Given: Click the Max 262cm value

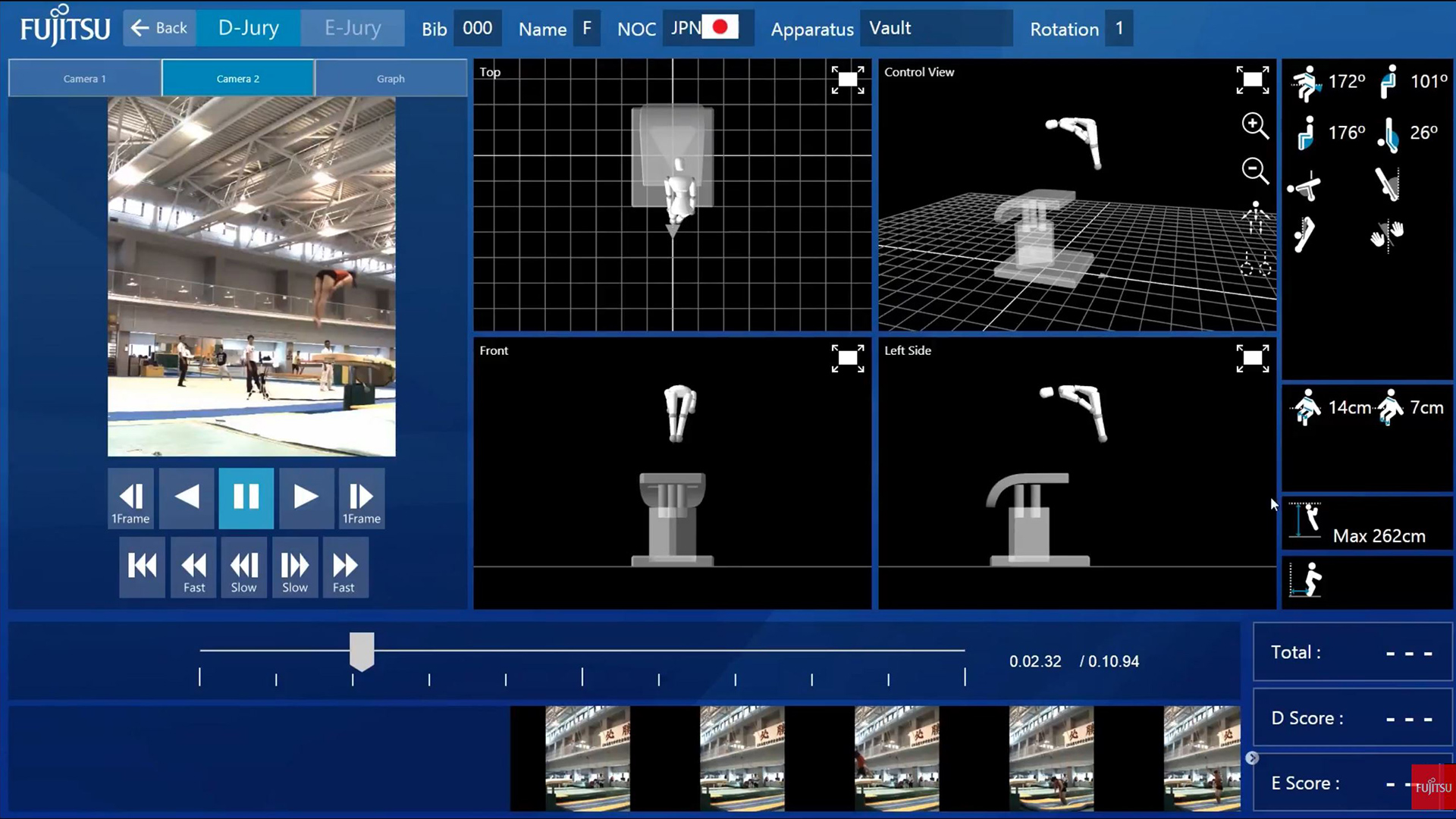Looking at the screenshot, I should 1379,536.
